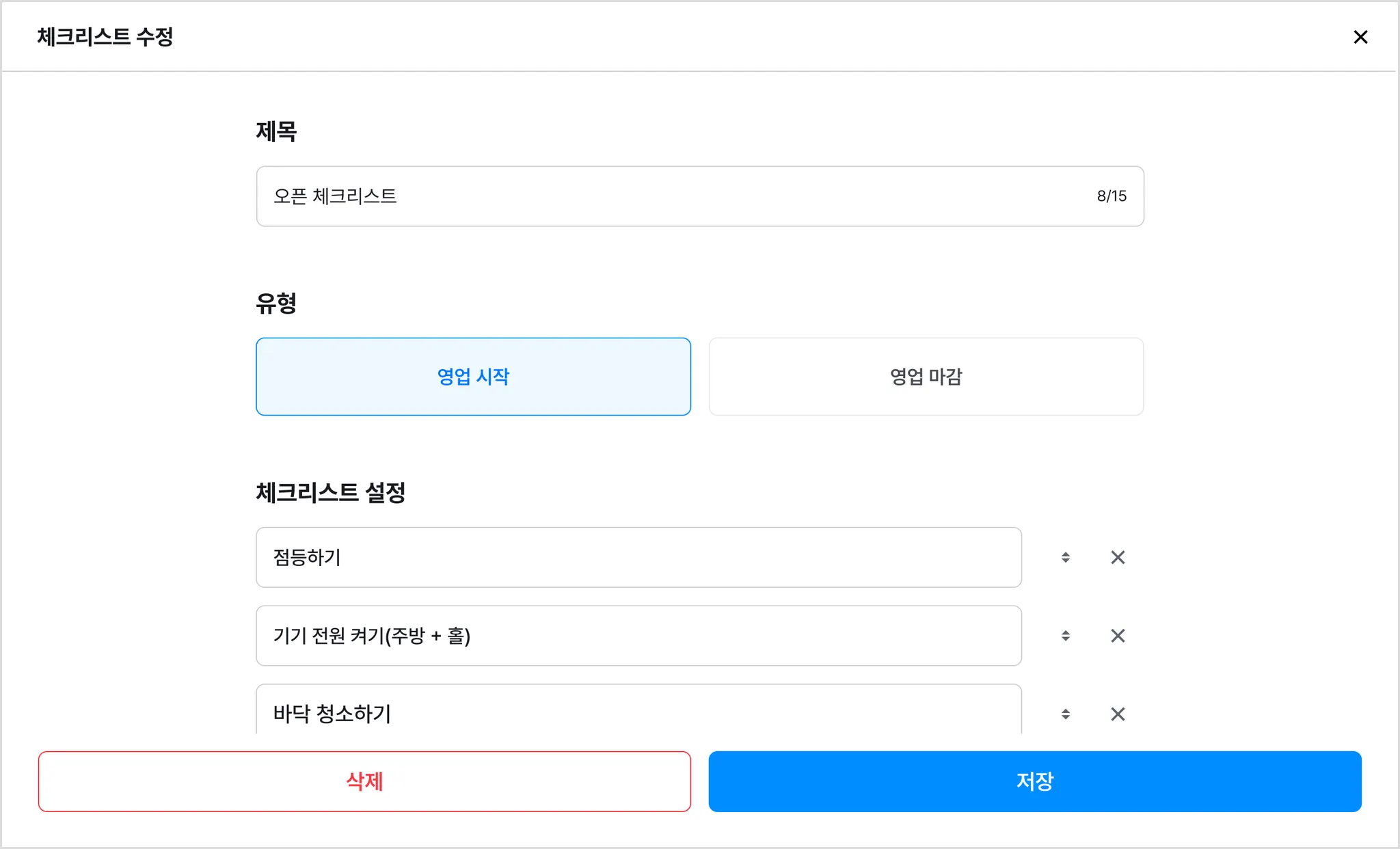Save changes with the 저장 button

pyautogui.click(x=1034, y=781)
